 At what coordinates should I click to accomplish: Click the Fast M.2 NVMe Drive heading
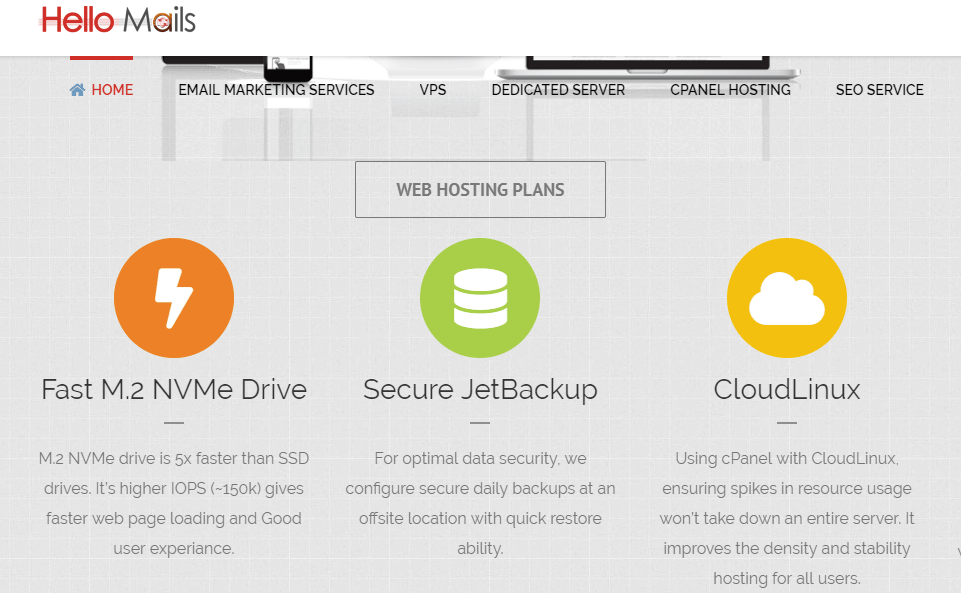point(174,389)
